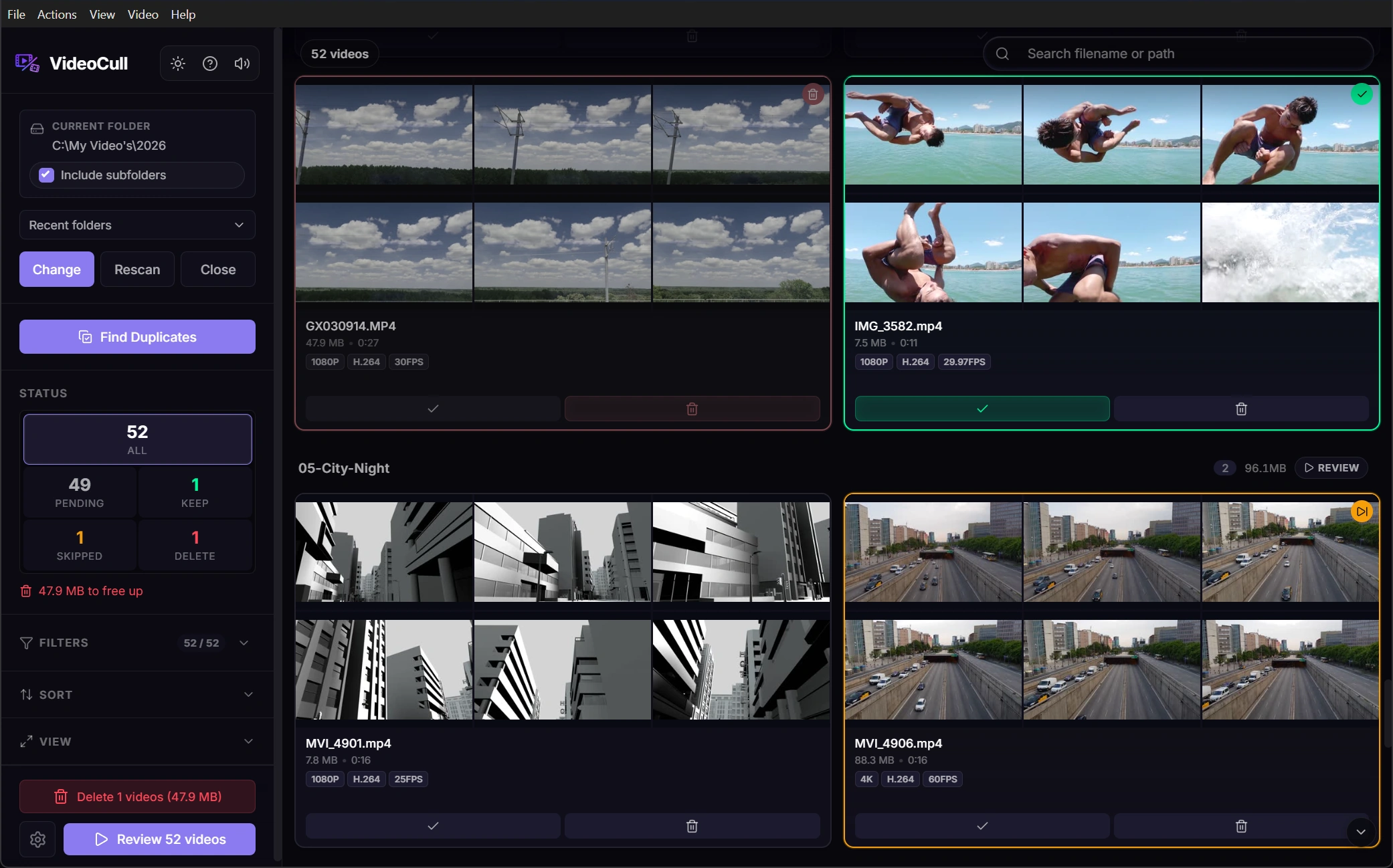Filter by SKIPPED status tile
Image resolution: width=1393 pixels, height=868 pixels.
(80, 545)
